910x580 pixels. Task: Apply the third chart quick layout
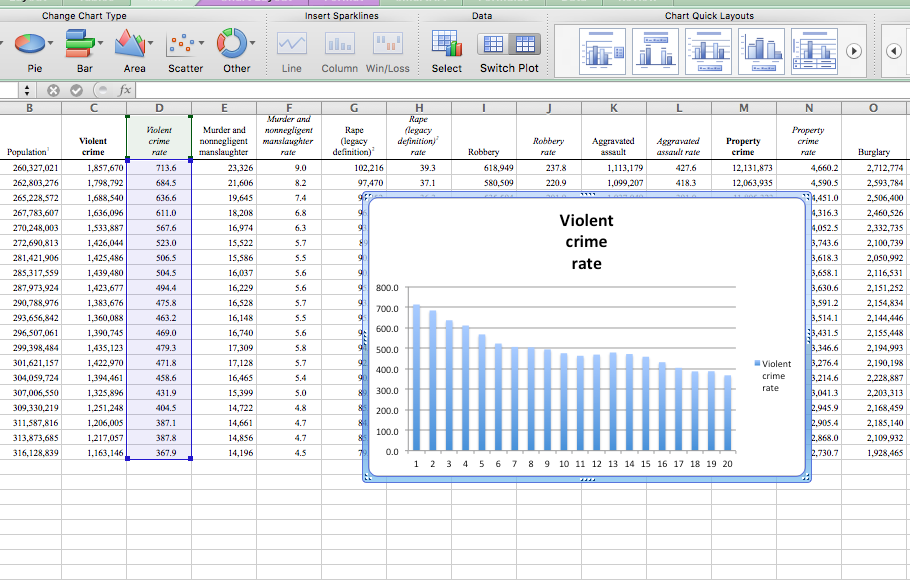point(710,50)
